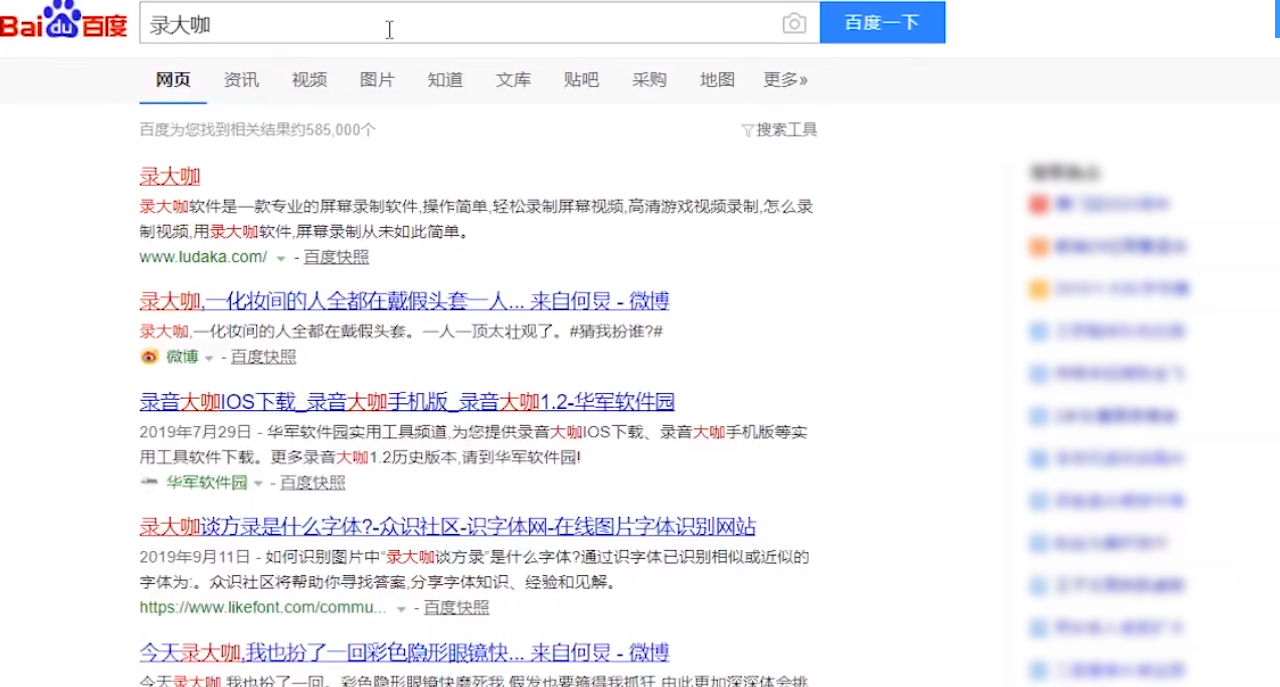Click the www.ludaka.com/ URL
Screen dimensions: 1280x687
pyautogui.click(x=203, y=257)
